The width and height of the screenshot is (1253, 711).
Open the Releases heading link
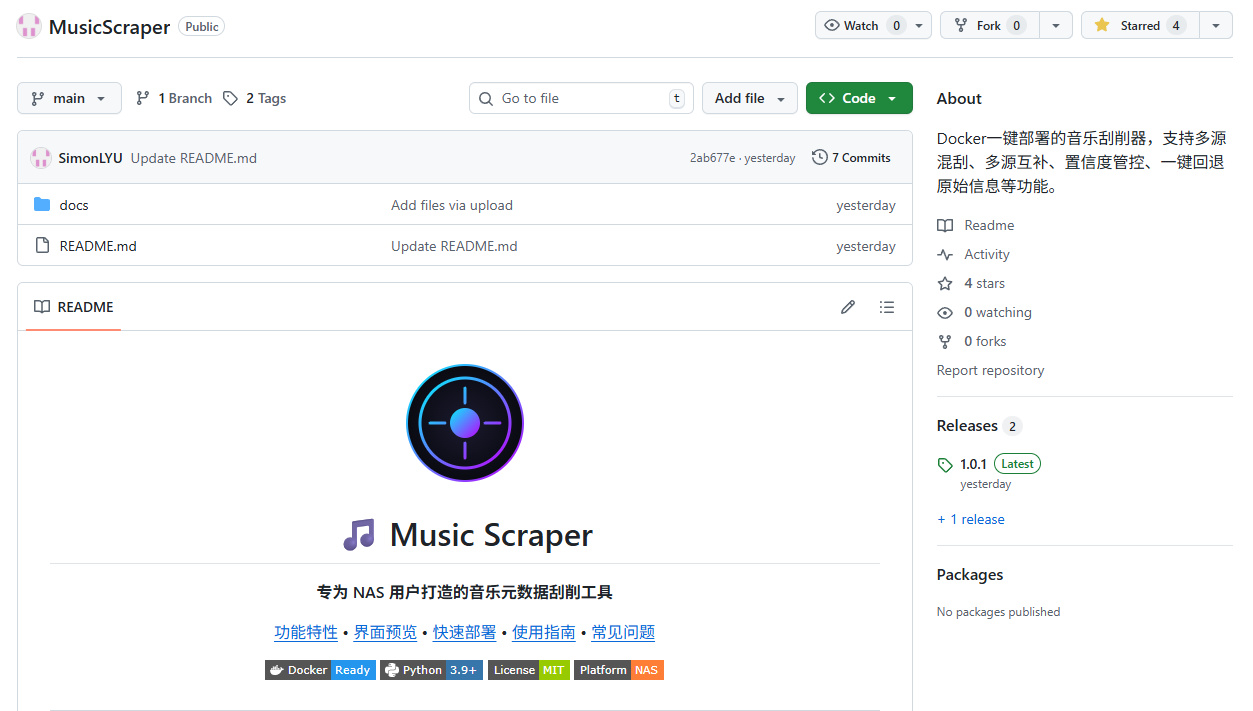click(x=967, y=426)
